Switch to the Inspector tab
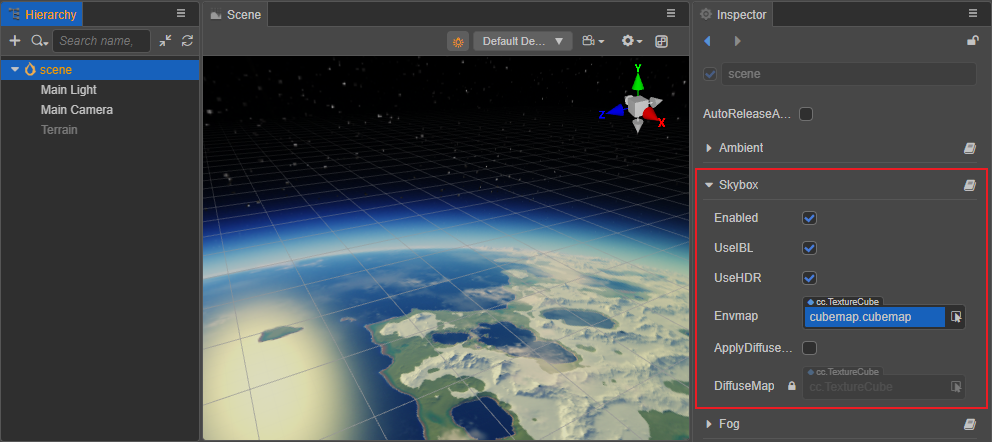This screenshot has width=992, height=442. pyautogui.click(x=733, y=14)
